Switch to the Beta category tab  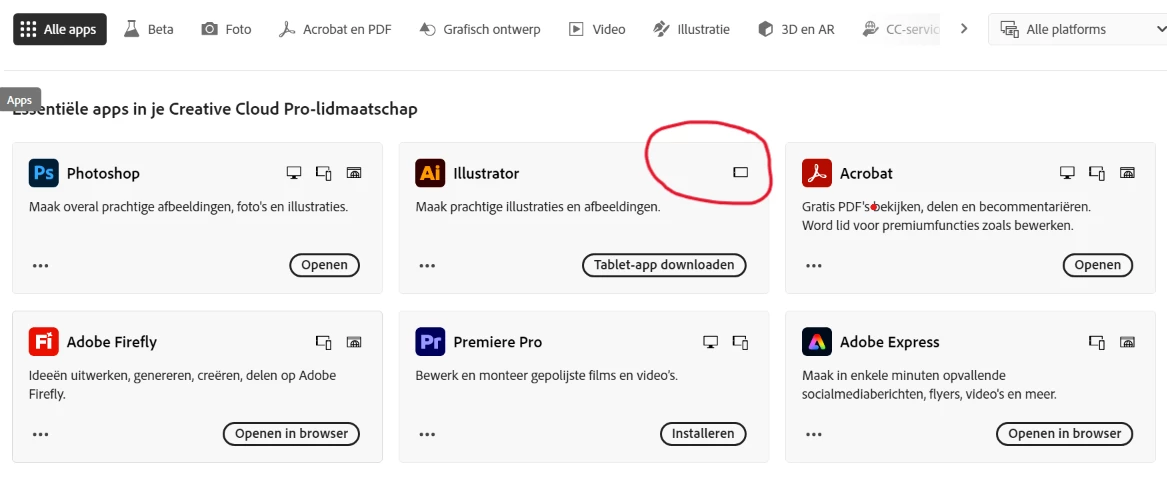149,30
